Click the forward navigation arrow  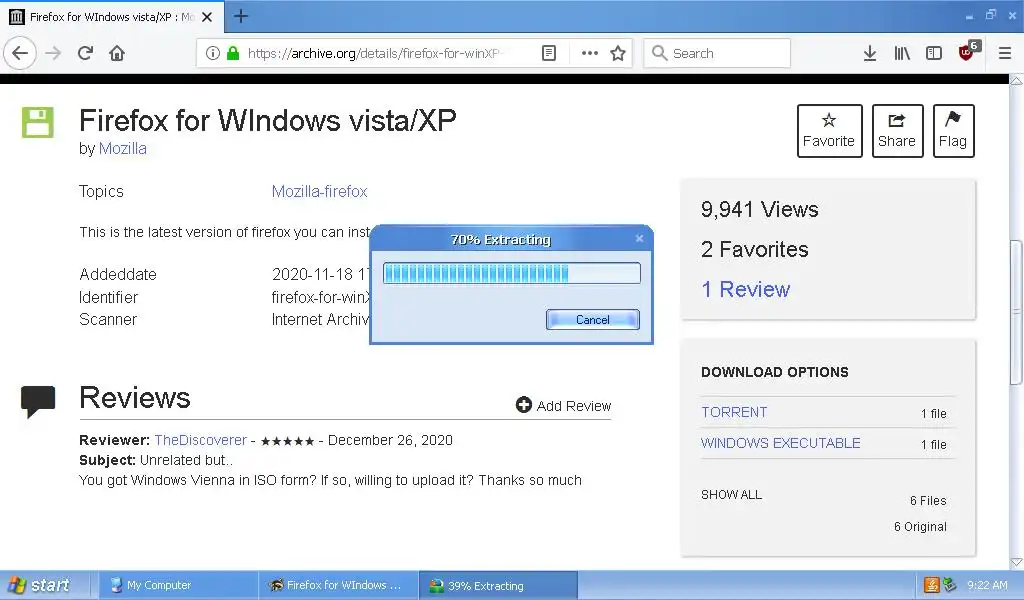coord(53,53)
